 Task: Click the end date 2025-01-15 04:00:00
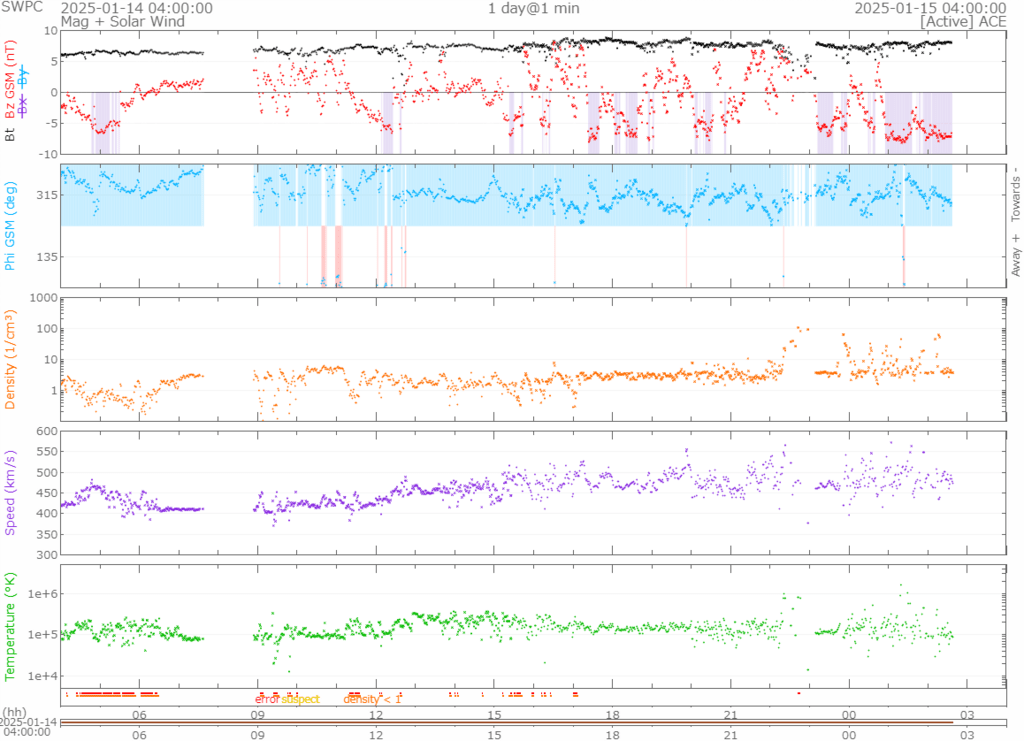[x=929, y=8]
